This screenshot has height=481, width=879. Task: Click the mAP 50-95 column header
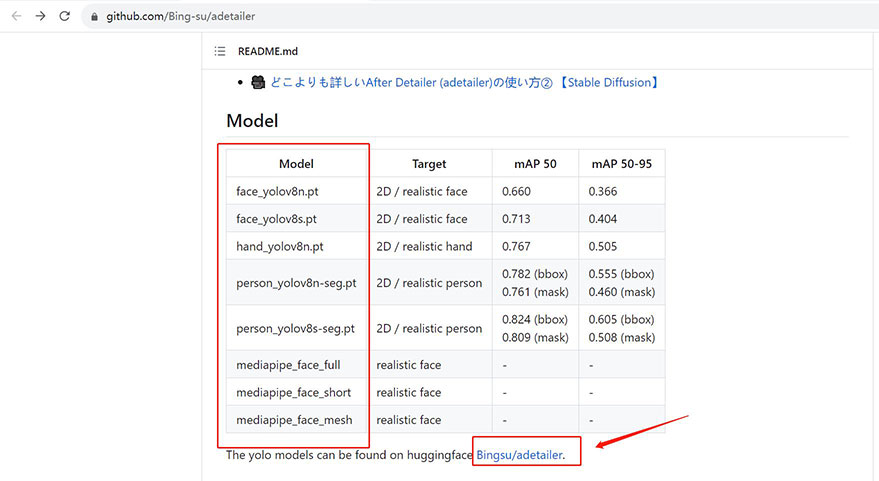621,164
